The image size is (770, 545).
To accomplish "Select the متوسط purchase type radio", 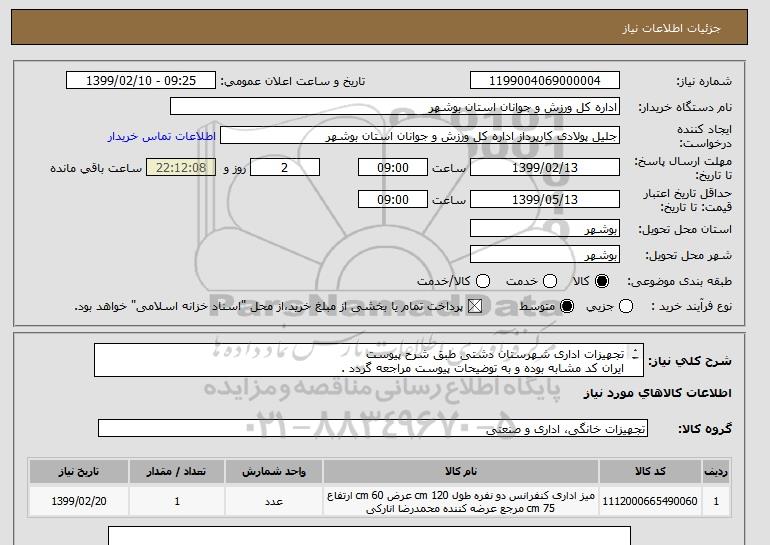I will (x=567, y=306).
